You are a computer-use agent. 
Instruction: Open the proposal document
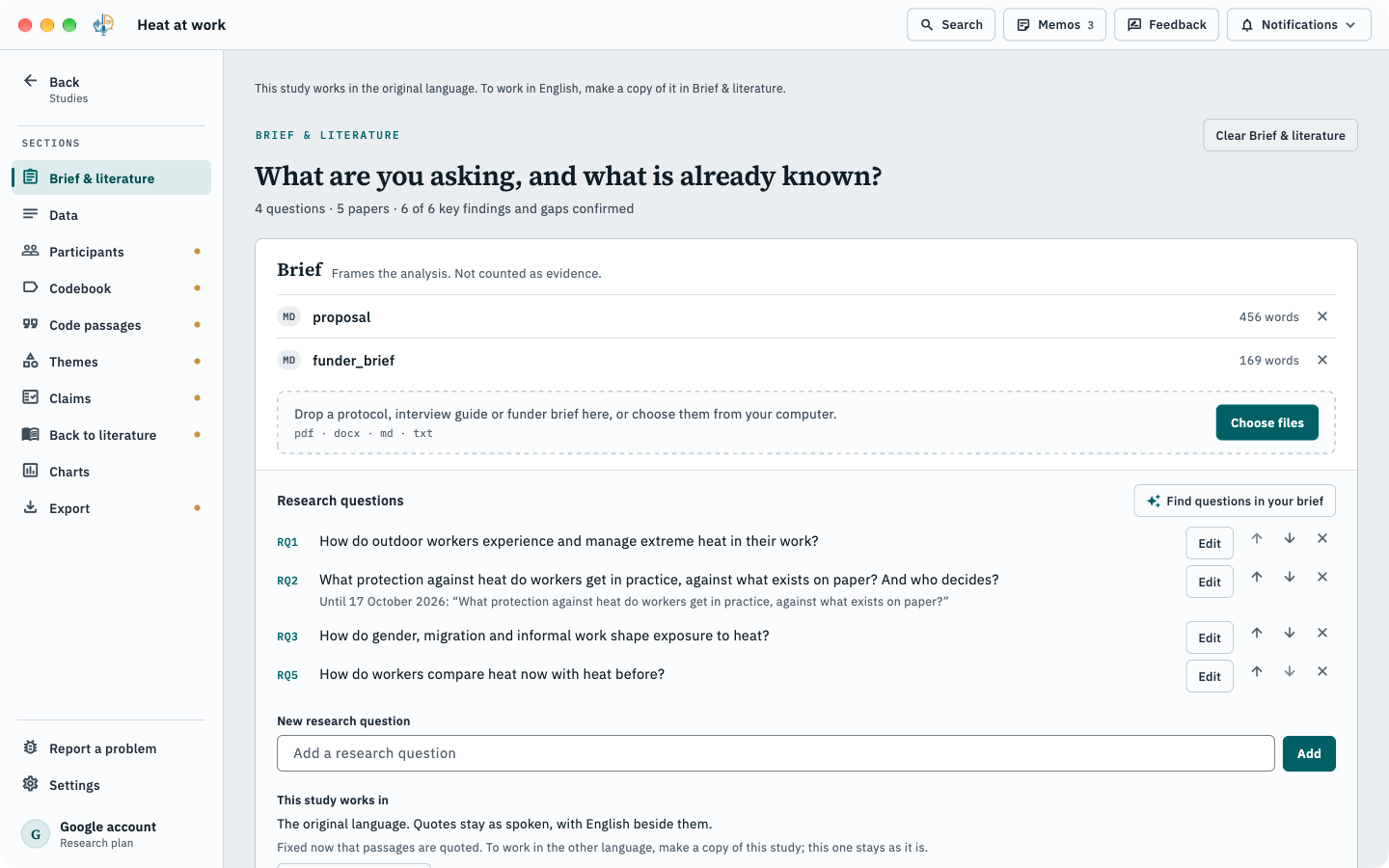341,317
